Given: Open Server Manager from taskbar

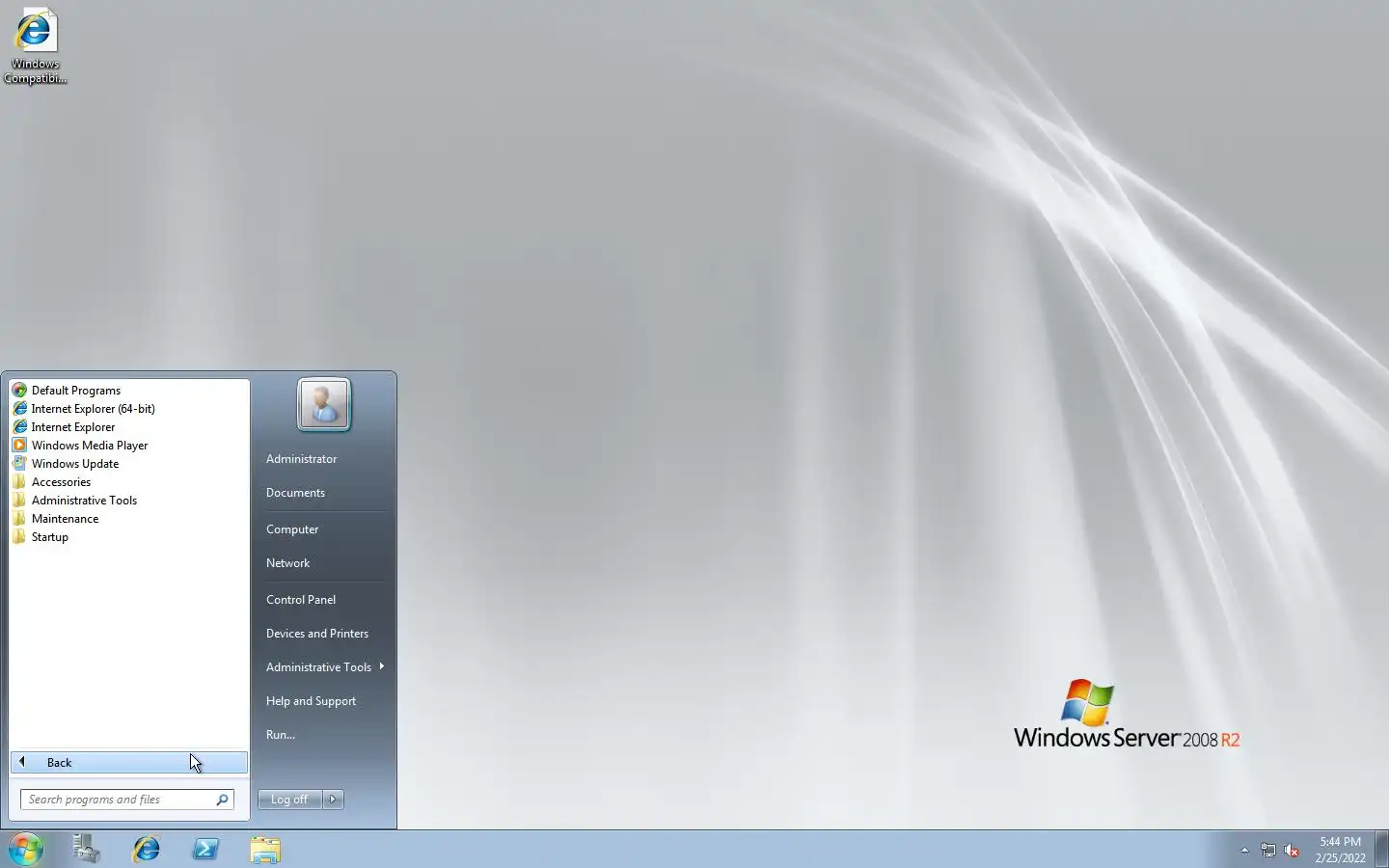Looking at the screenshot, I should 86,849.
